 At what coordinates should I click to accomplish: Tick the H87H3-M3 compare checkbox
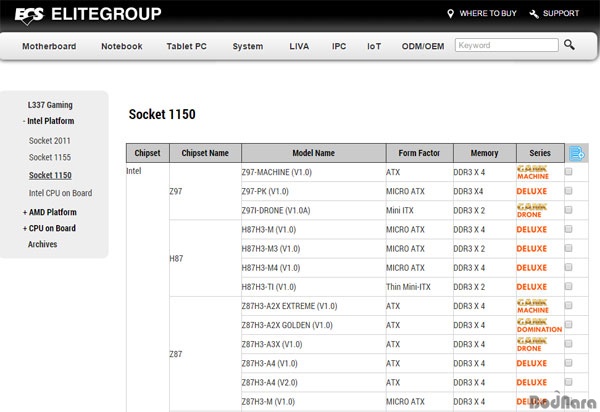(569, 248)
